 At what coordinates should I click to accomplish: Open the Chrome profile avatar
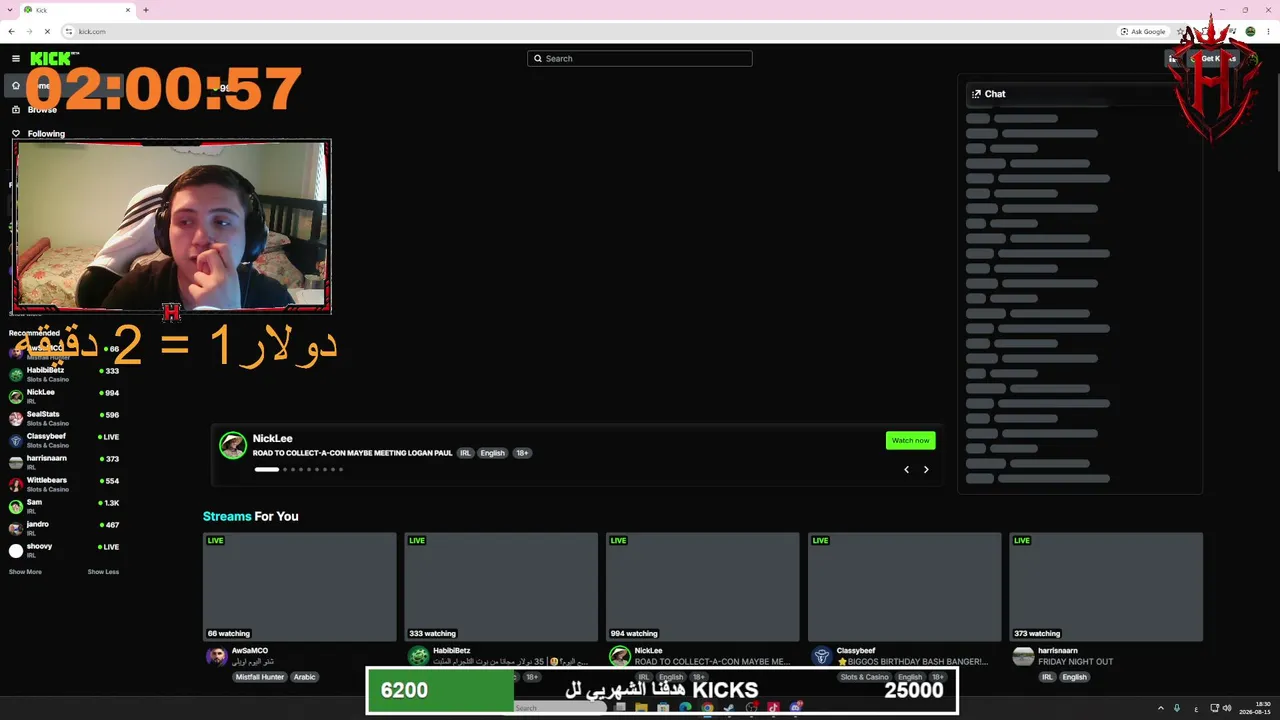(x=1251, y=31)
